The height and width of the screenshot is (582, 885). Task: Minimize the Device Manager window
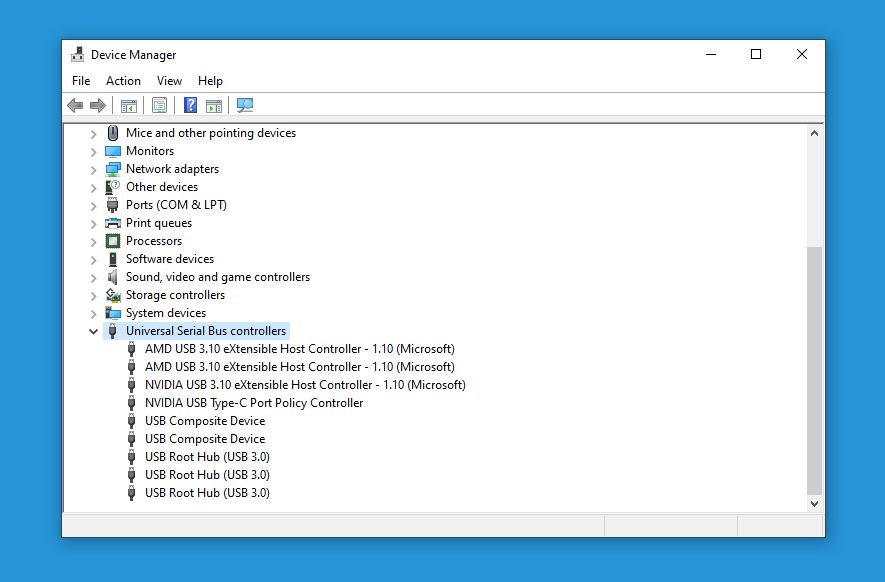711,54
